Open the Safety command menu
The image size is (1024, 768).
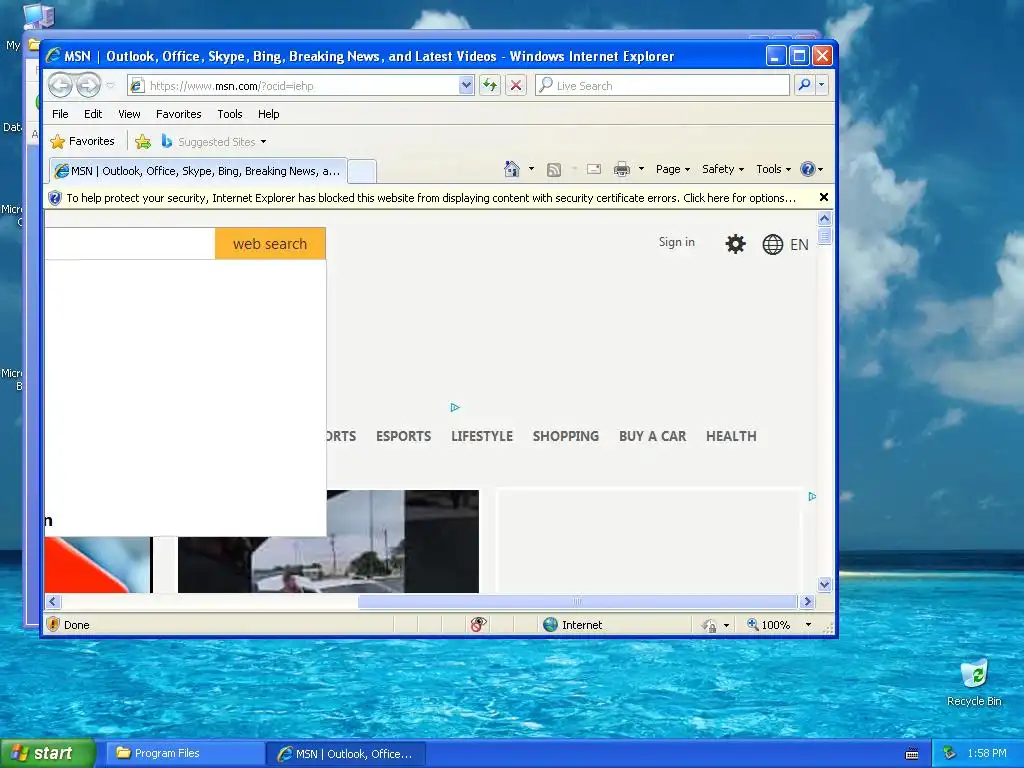[x=722, y=169]
